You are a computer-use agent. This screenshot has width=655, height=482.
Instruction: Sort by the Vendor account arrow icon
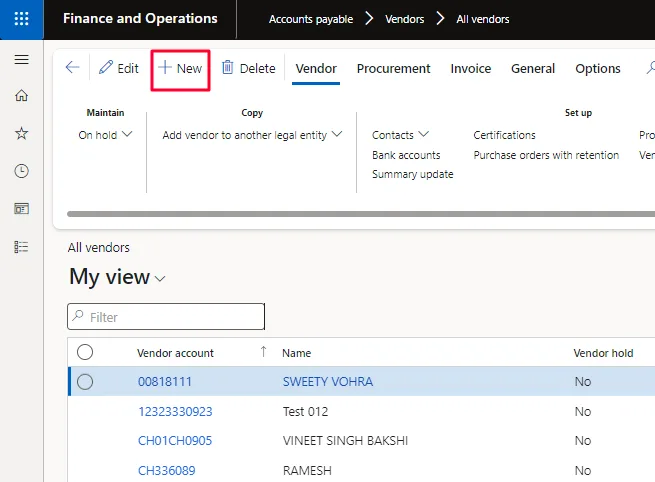(x=263, y=352)
